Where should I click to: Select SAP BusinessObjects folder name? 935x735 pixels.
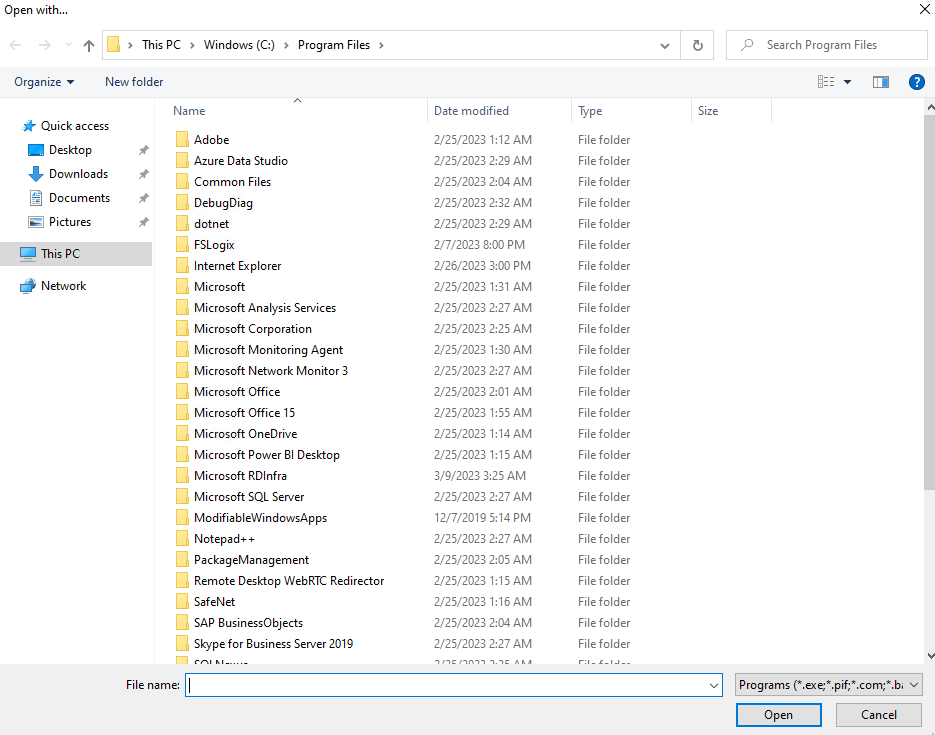coord(248,622)
